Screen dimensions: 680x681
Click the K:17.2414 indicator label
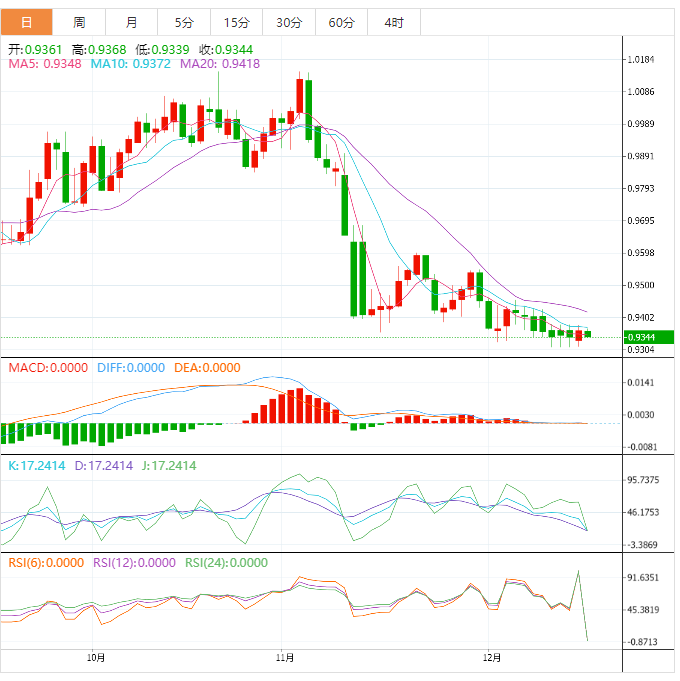click(34, 466)
